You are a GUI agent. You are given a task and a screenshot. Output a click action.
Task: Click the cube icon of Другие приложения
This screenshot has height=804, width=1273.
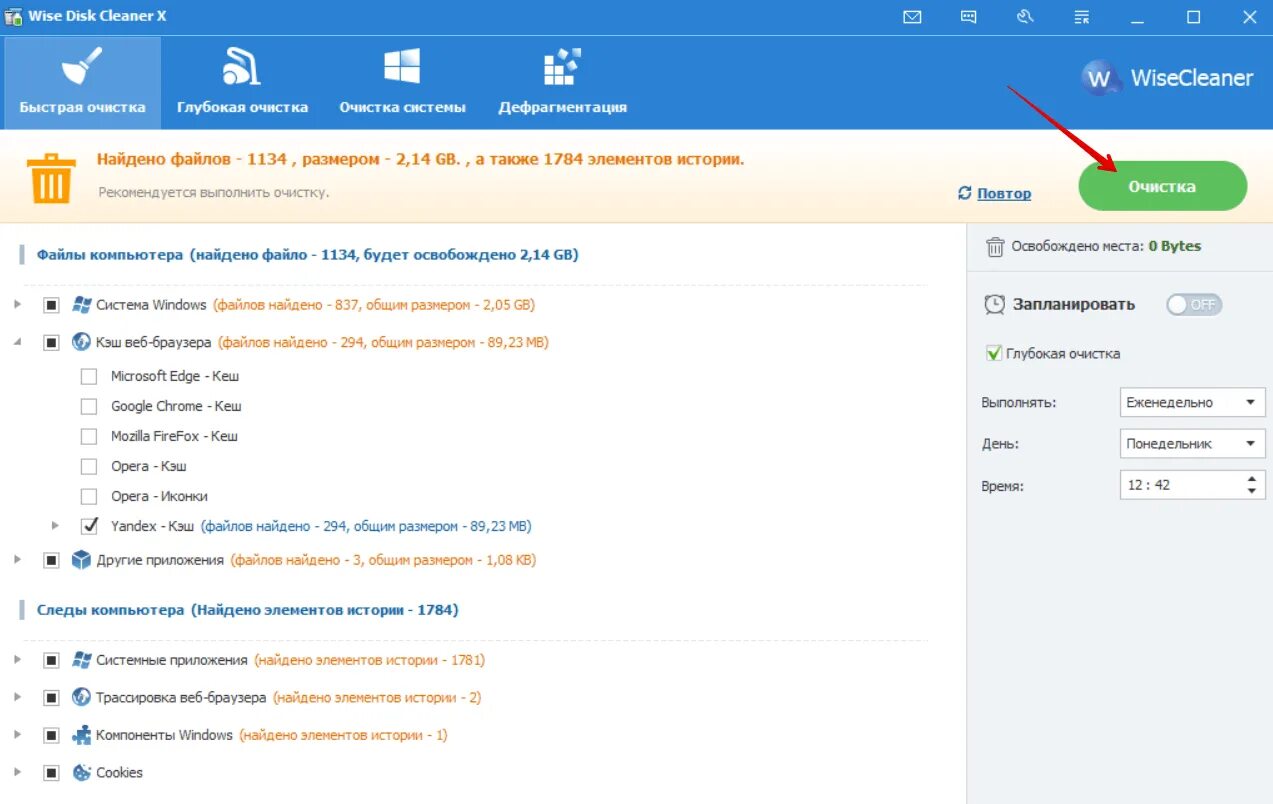point(81,560)
